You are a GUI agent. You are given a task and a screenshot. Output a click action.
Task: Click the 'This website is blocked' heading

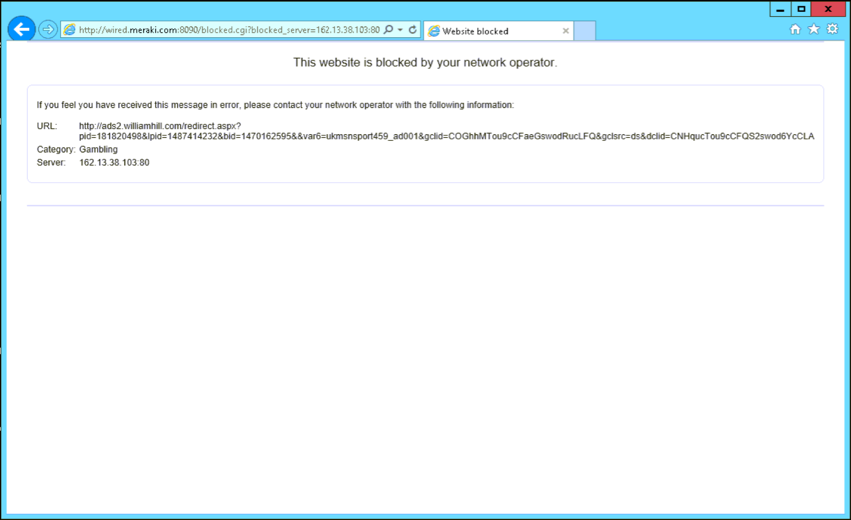pyautogui.click(x=425, y=62)
